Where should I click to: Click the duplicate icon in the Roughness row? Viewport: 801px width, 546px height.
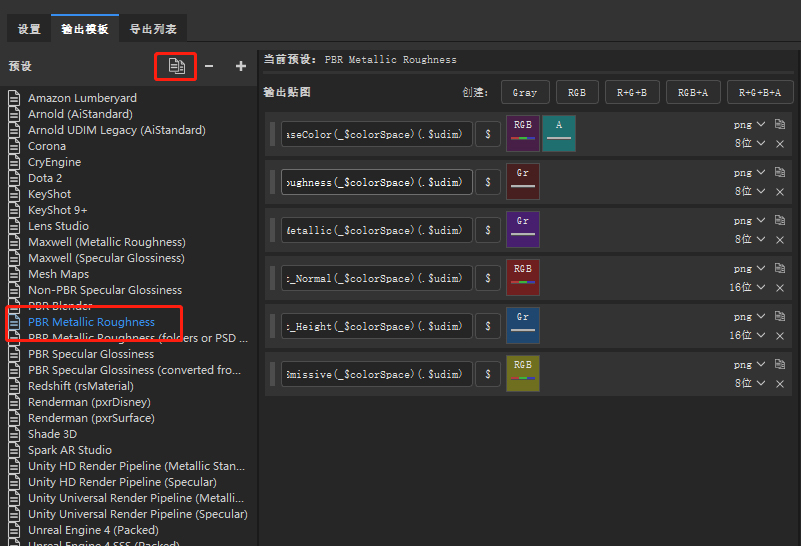780,172
